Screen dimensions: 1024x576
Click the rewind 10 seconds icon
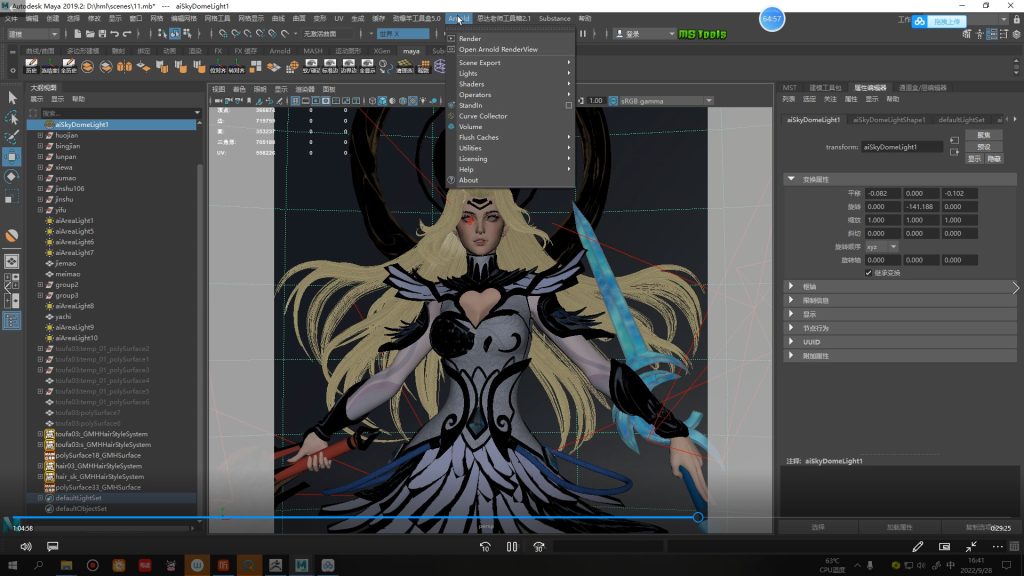(485, 547)
